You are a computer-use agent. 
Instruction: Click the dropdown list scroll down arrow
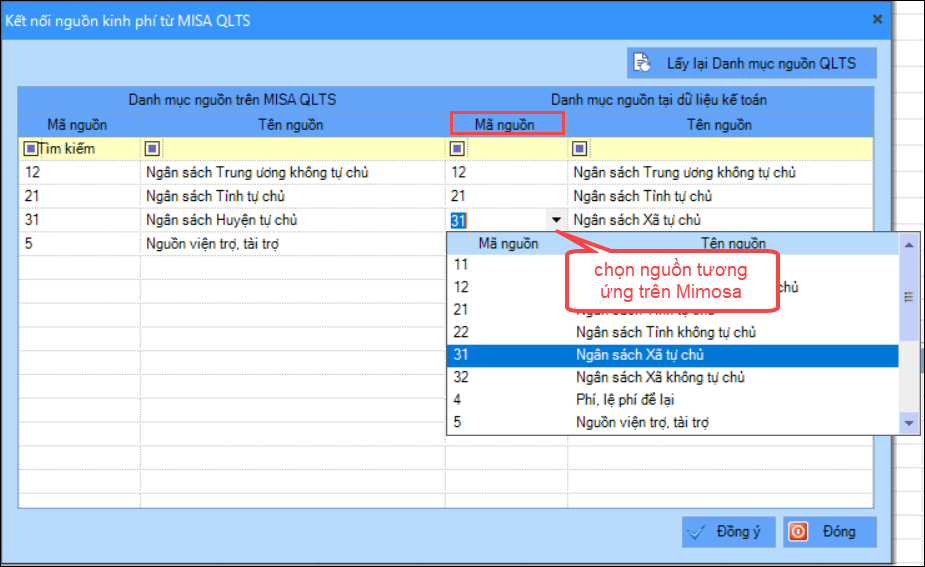coord(908,423)
